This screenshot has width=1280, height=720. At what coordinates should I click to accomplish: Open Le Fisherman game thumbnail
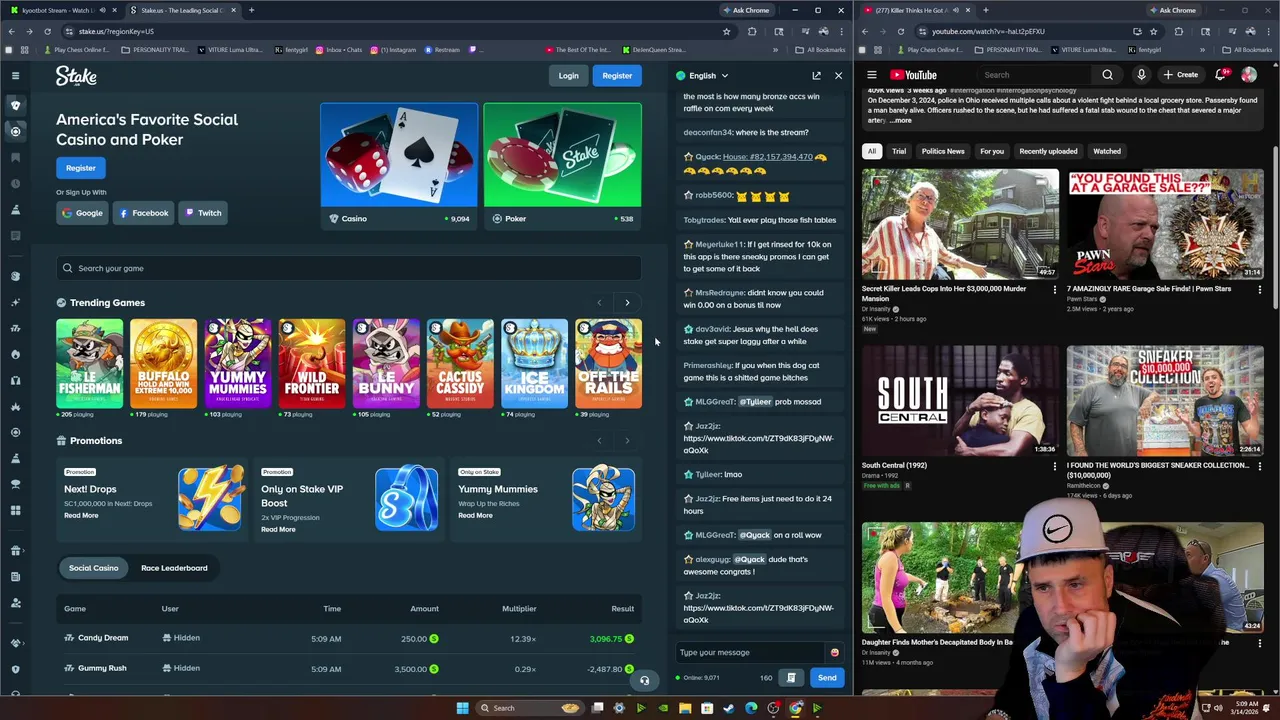click(x=90, y=364)
